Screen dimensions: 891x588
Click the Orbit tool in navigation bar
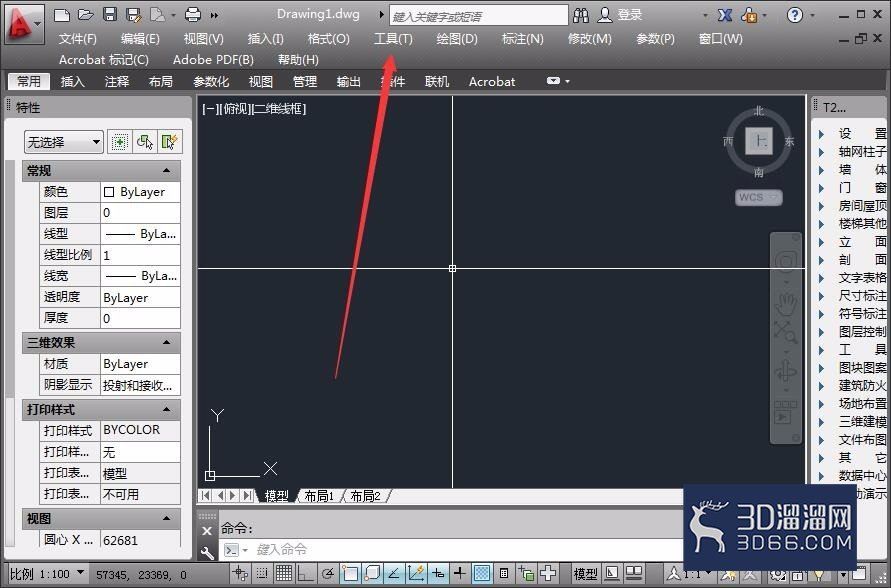(786, 371)
